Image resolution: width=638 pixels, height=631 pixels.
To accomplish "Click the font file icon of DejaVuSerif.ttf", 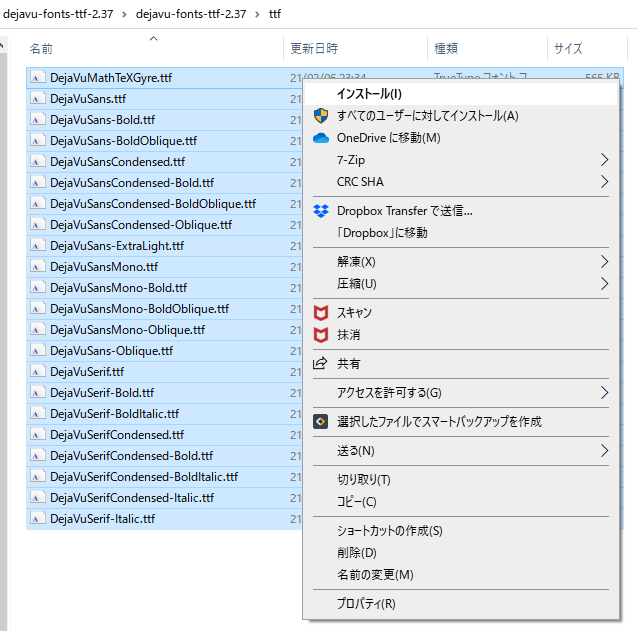I will pos(37,372).
